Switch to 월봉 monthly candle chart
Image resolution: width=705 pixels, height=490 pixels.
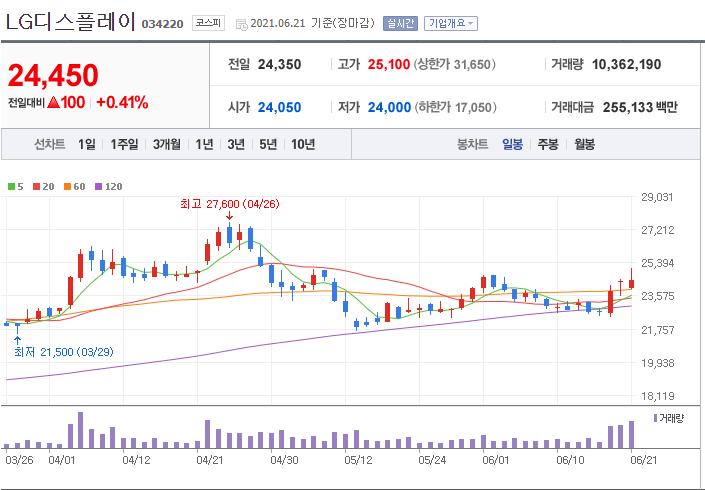pos(584,144)
